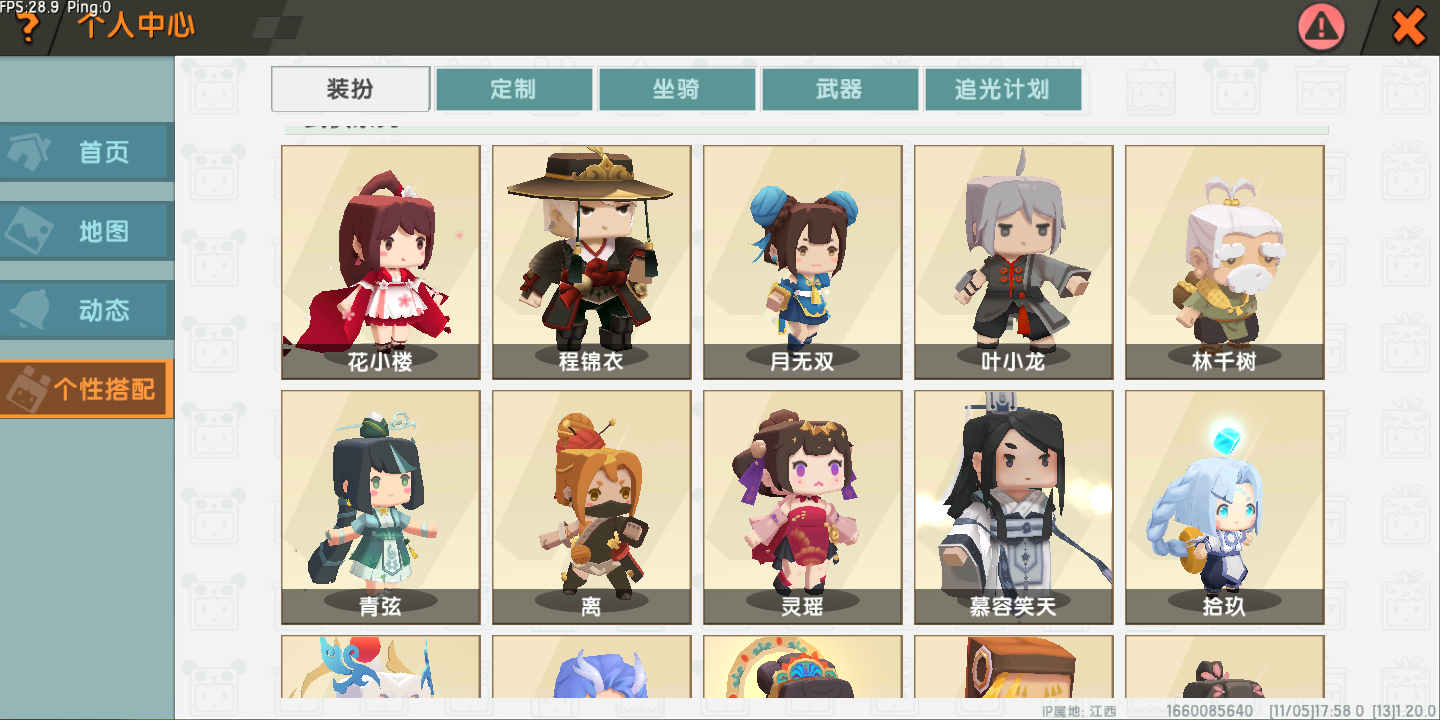Pick the 拾玖 character skin

(1225, 507)
